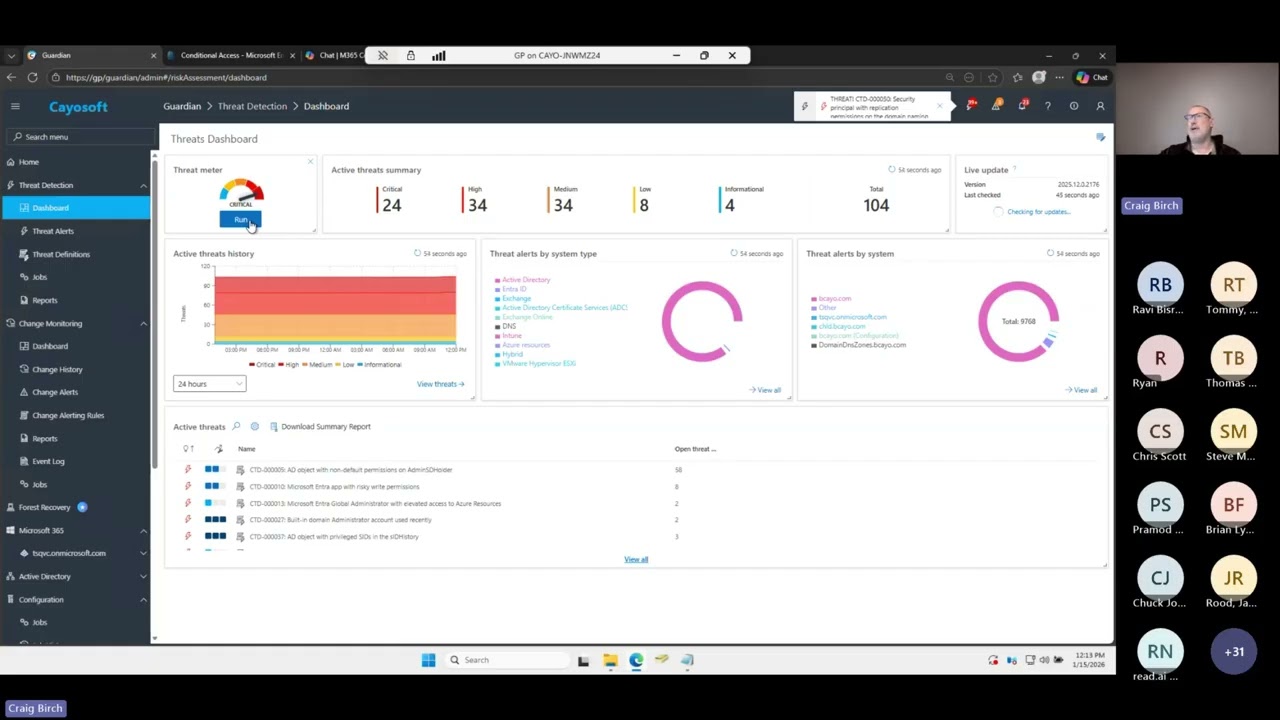Click the info circle icon in header
This screenshot has height=720, width=1280.
pos(1074,106)
